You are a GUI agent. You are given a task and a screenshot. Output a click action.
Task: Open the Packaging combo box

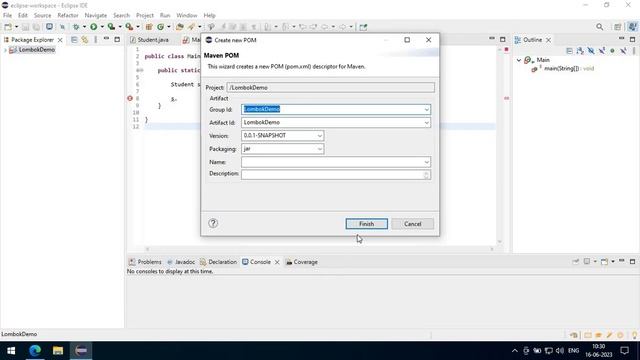point(282,149)
